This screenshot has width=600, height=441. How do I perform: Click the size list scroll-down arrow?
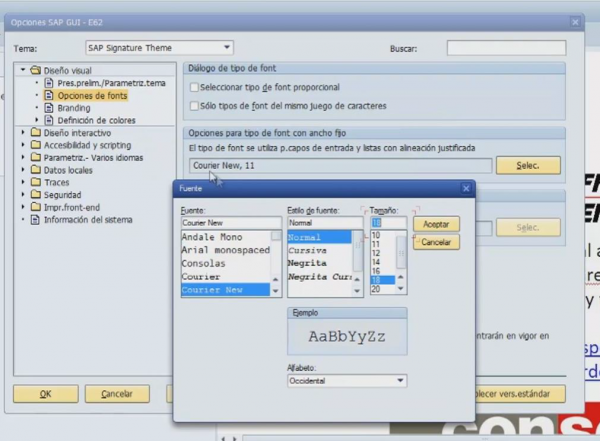click(401, 289)
